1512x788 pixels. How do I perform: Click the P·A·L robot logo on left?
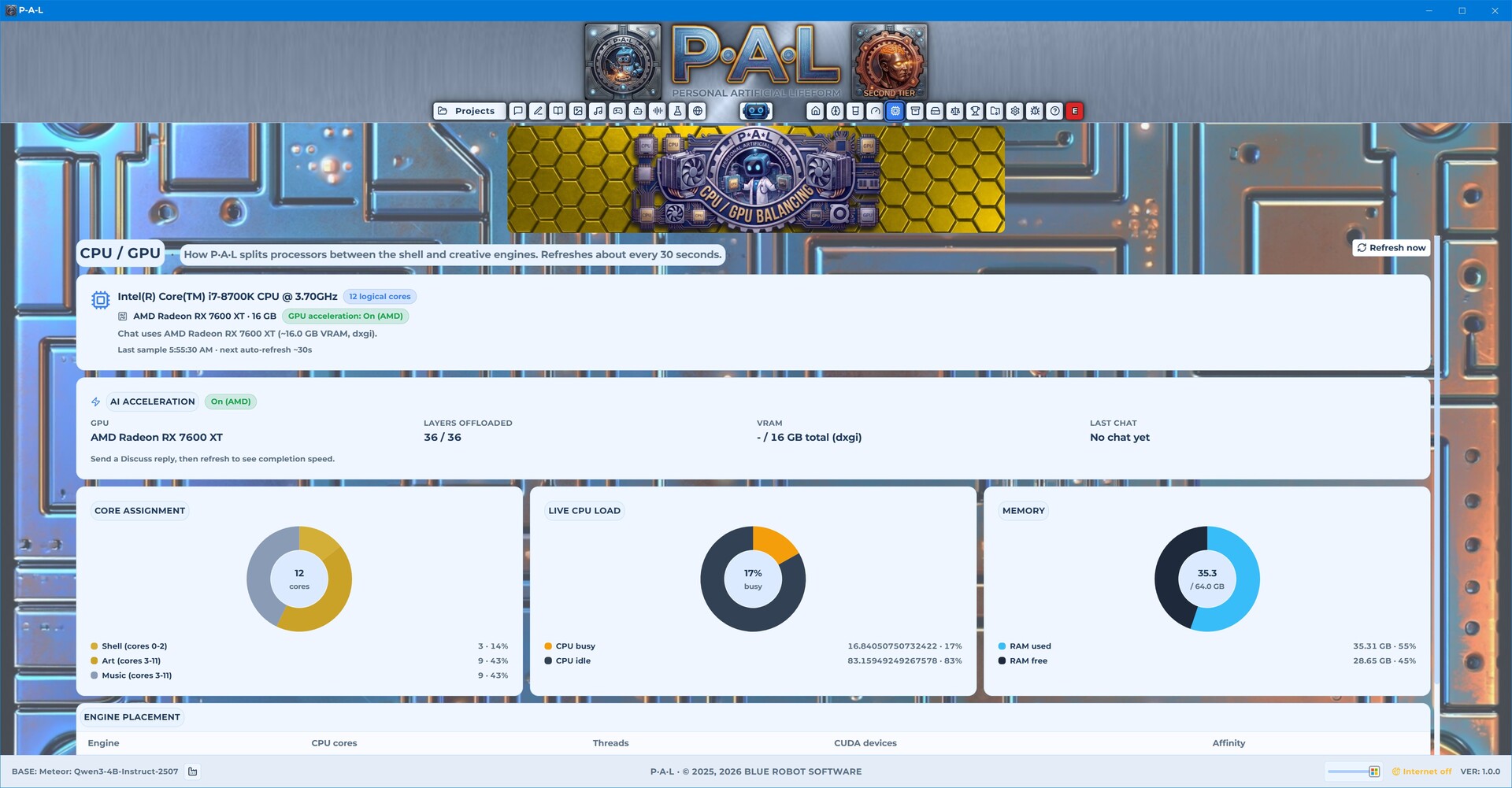click(x=623, y=61)
